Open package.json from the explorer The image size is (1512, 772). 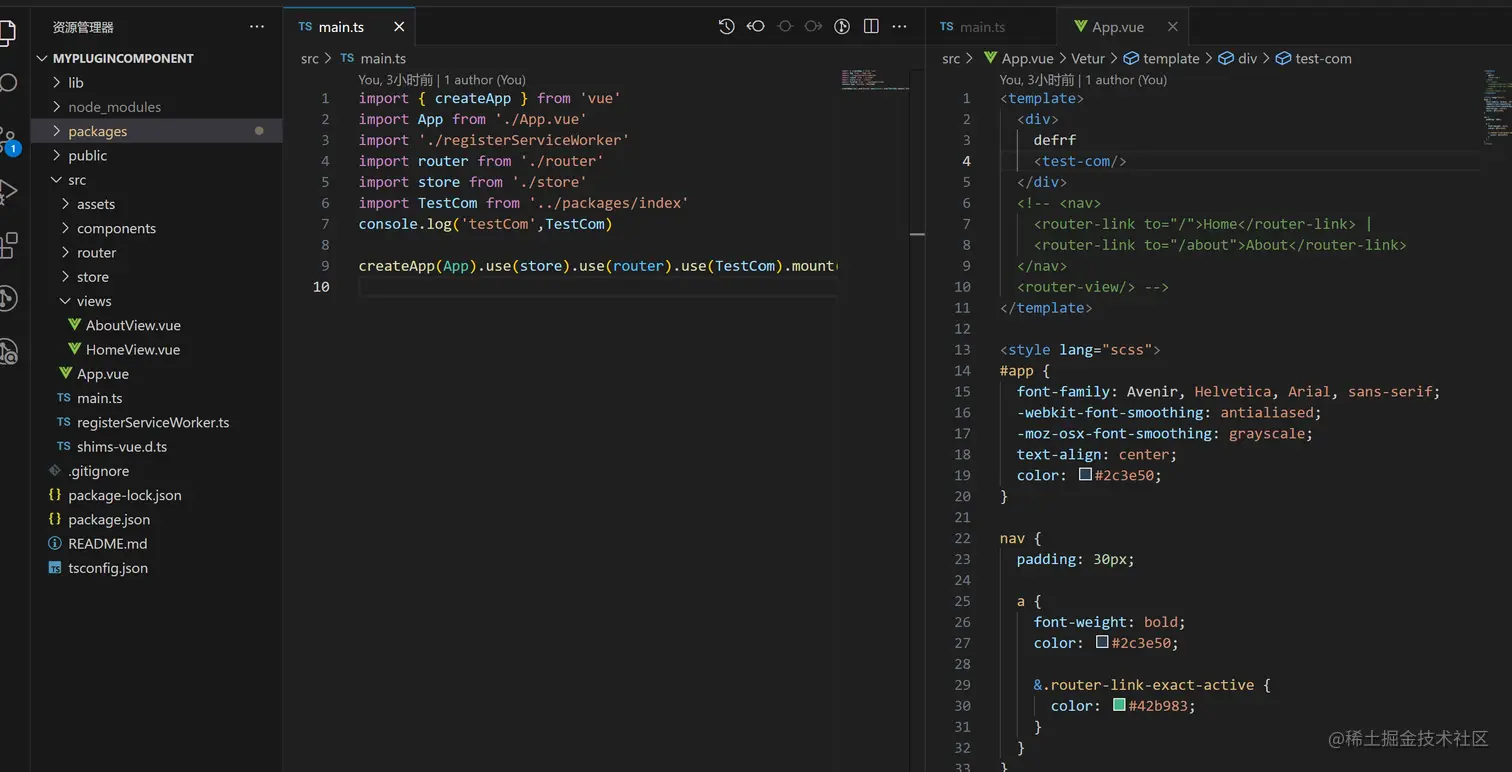coord(109,519)
